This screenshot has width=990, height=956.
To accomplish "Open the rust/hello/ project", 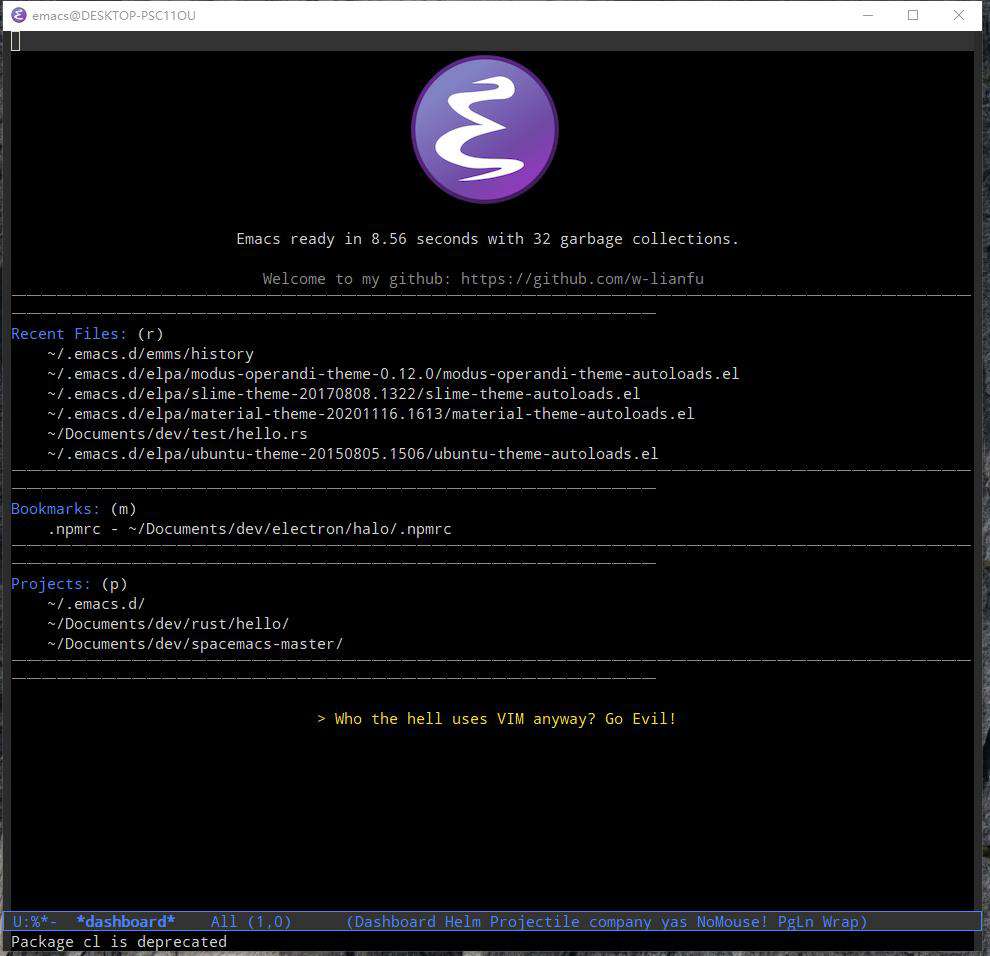I will point(168,624).
